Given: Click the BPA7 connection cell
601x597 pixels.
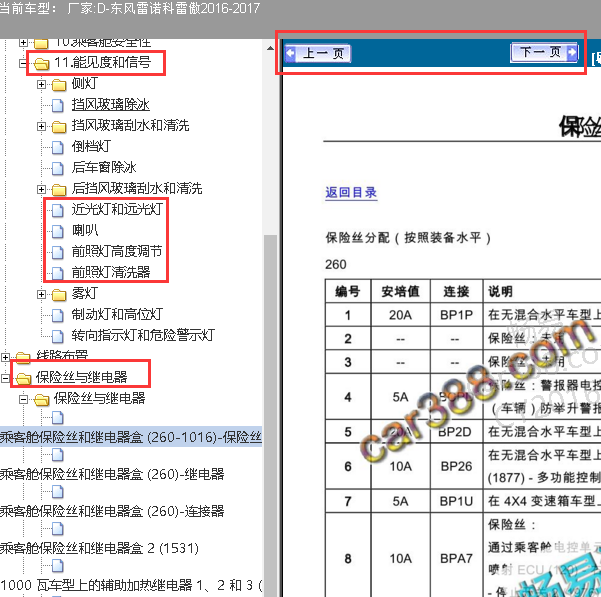Looking at the screenshot, I should point(456,558).
